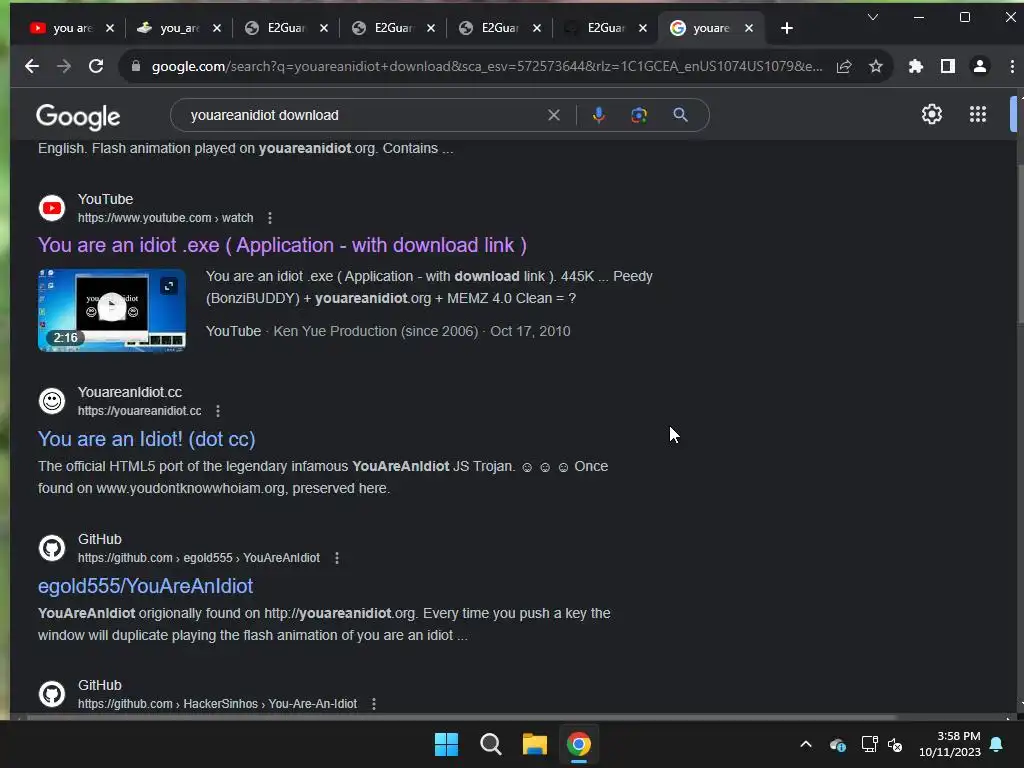Image resolution: width=1024 pixels, height=768 pixels.
Task: View site info lock icon
Action: coord(136,66)
